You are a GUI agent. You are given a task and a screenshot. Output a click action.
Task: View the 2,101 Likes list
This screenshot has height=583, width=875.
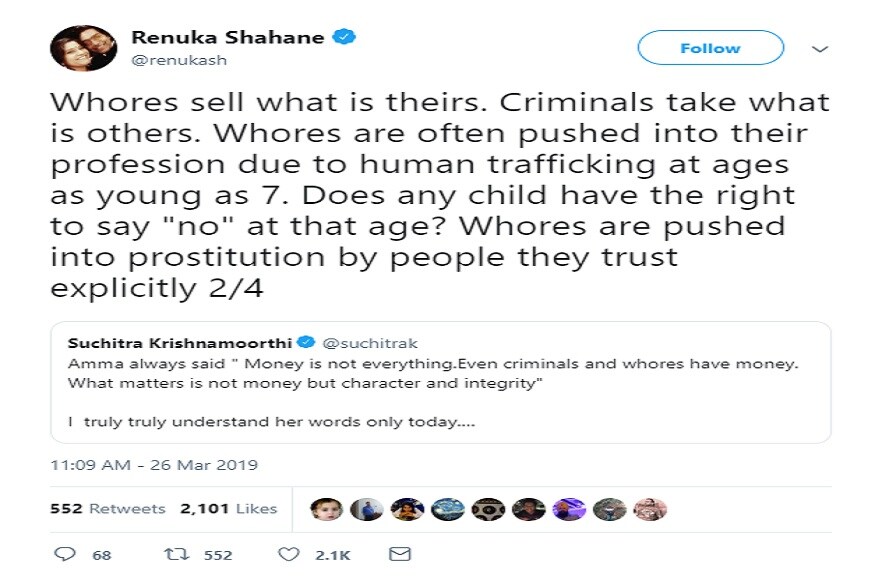[228, 509]
